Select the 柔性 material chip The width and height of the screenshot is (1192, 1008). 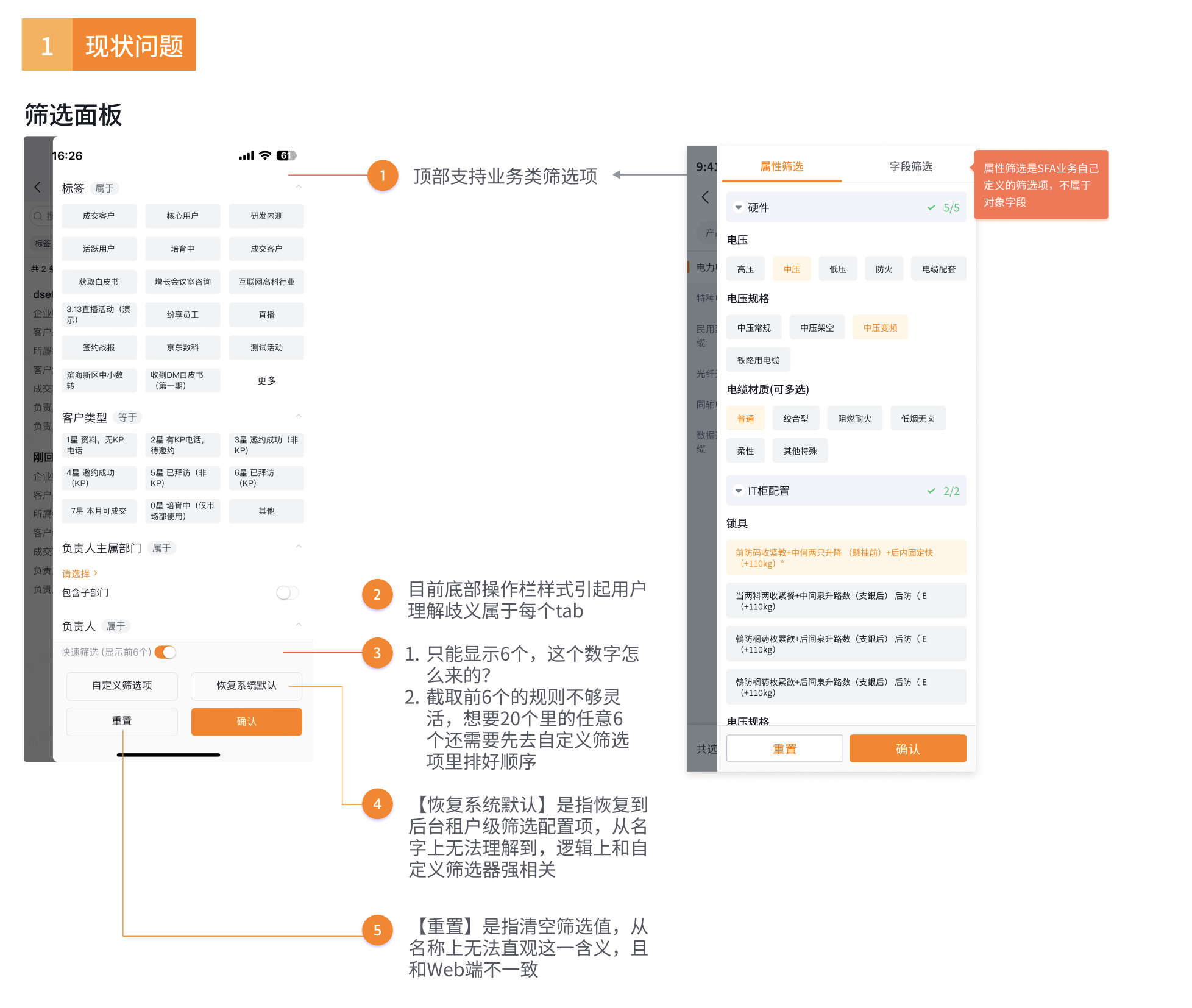click(x=745, y=450)
